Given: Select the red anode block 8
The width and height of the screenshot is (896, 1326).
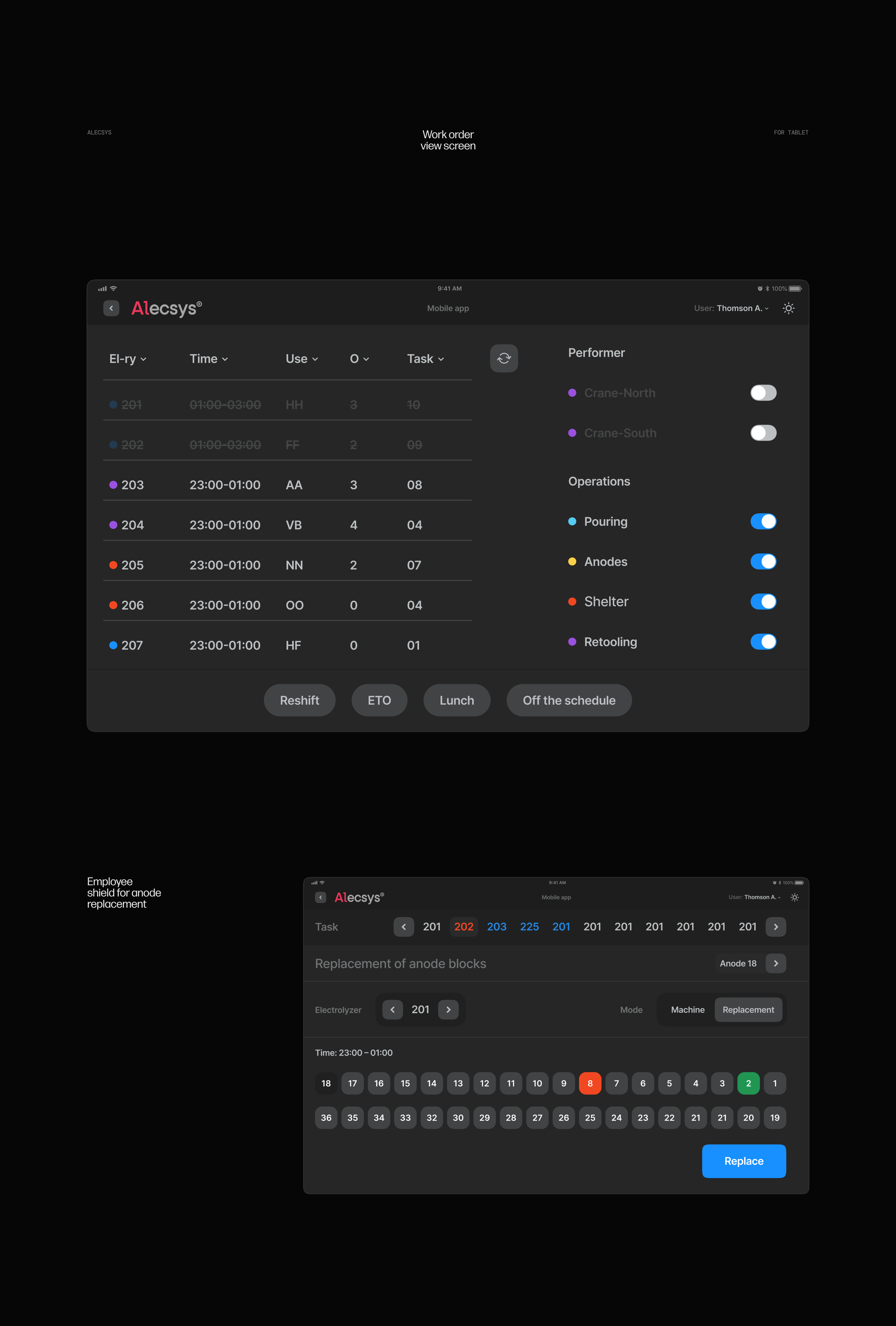Looking at the screenshot, I should [x=590, y=1083].
